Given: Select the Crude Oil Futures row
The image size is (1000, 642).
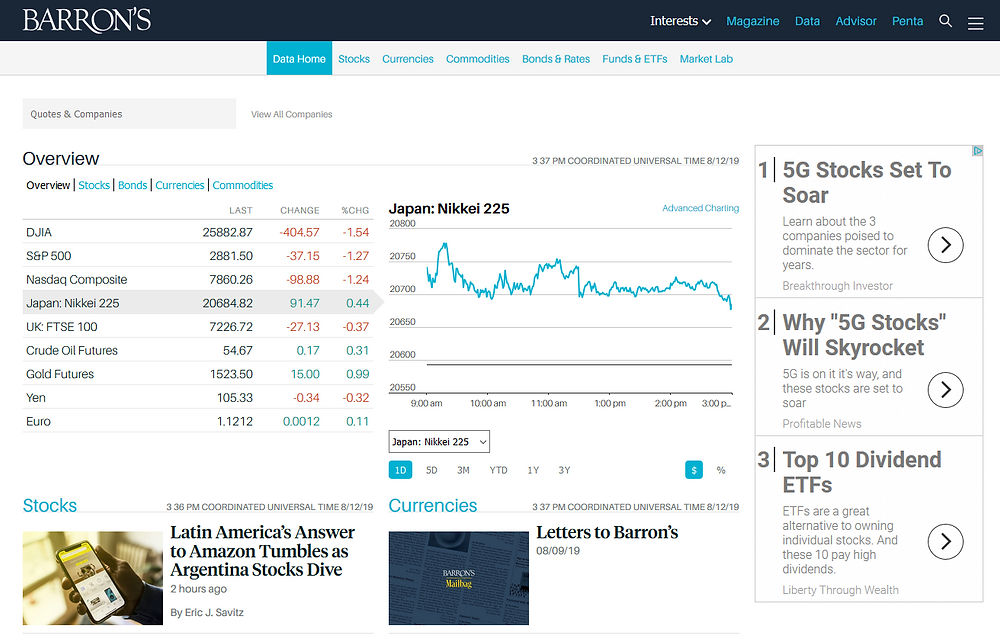Looking at the screenshot, I should pyautogui.click(x=198, y=350).
